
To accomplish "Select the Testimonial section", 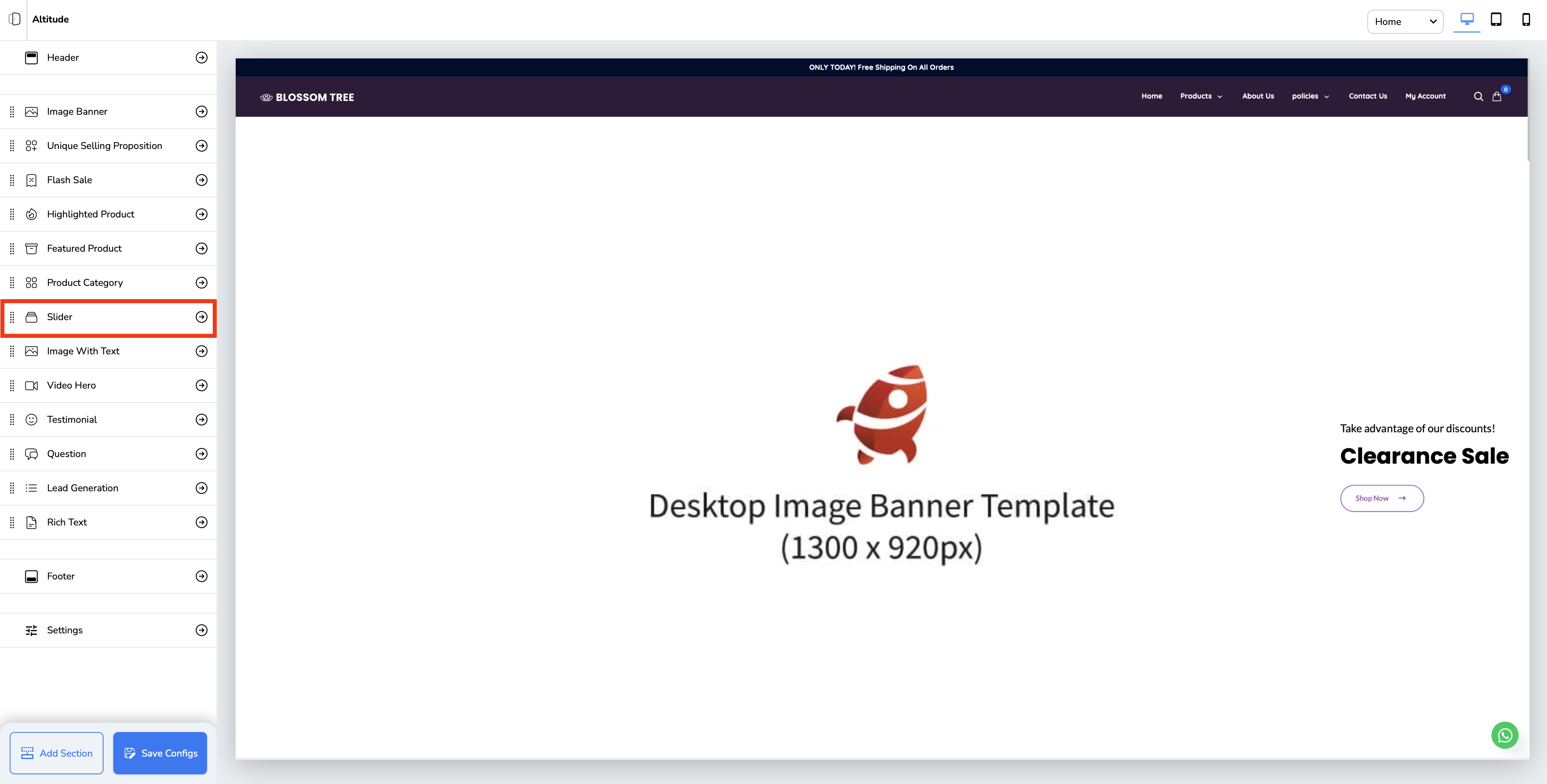I will pyautogui.click(x=72, y=420).
